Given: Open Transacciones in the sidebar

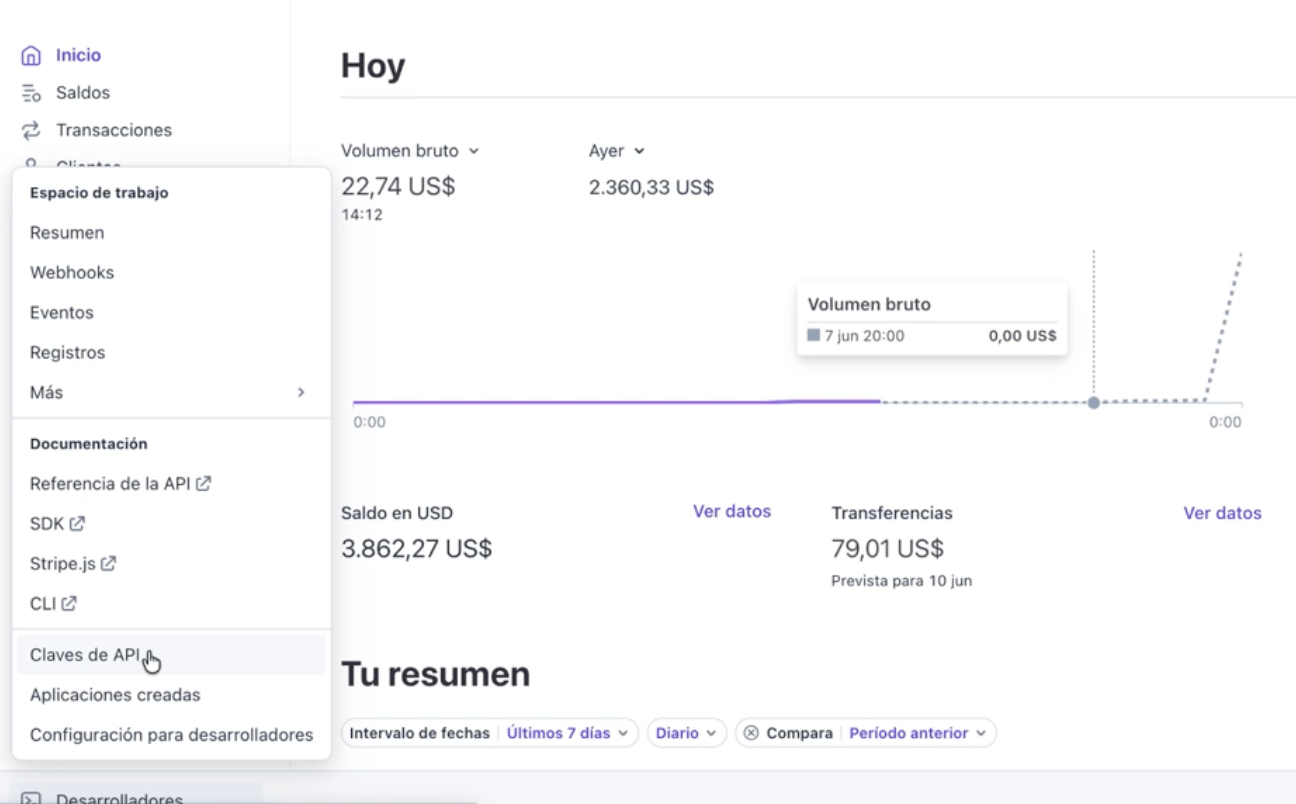Looking at the screenshot, I should (x=114, y=130).
